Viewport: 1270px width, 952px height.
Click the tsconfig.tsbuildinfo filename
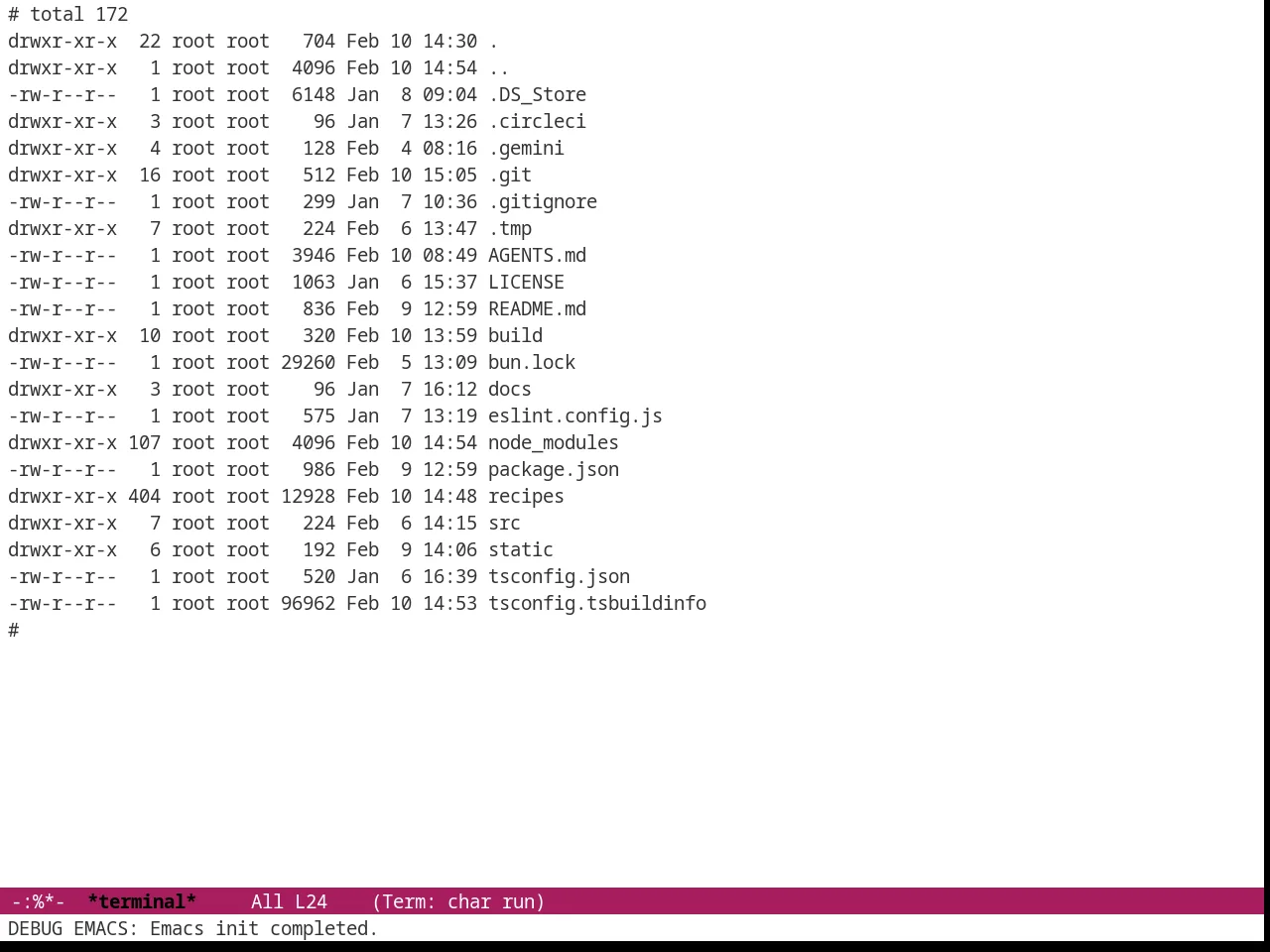(597, 603)
